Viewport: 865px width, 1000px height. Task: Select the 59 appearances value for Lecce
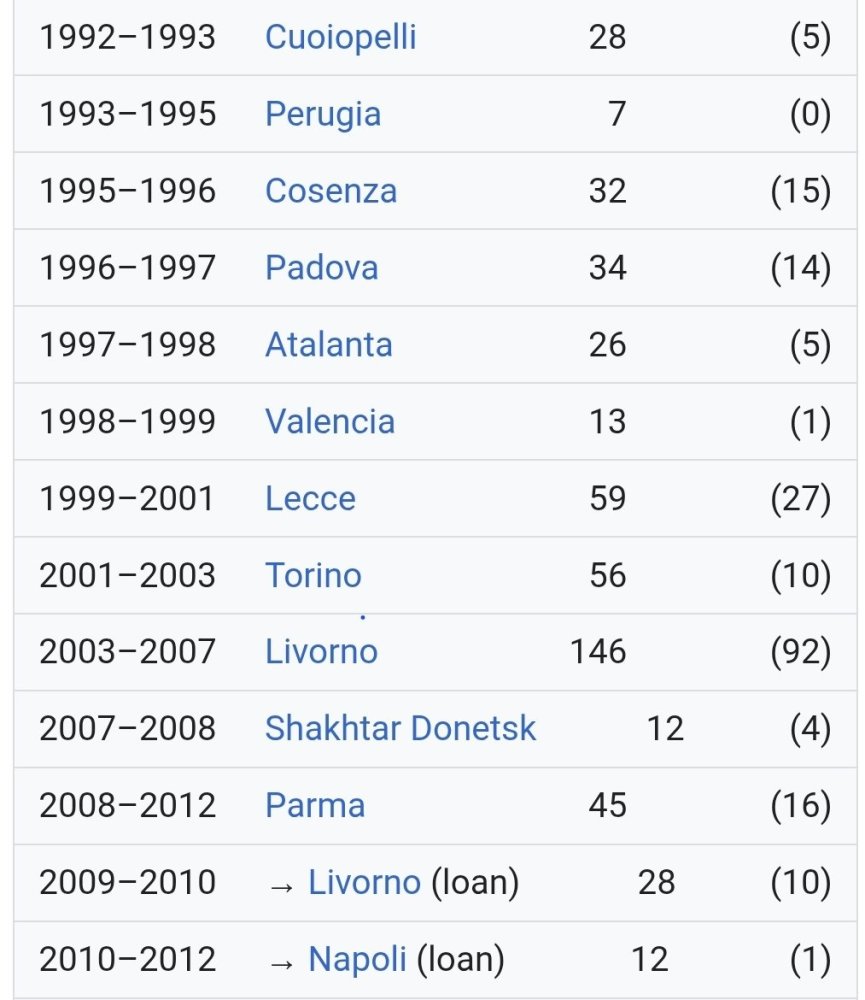[607, 498]
